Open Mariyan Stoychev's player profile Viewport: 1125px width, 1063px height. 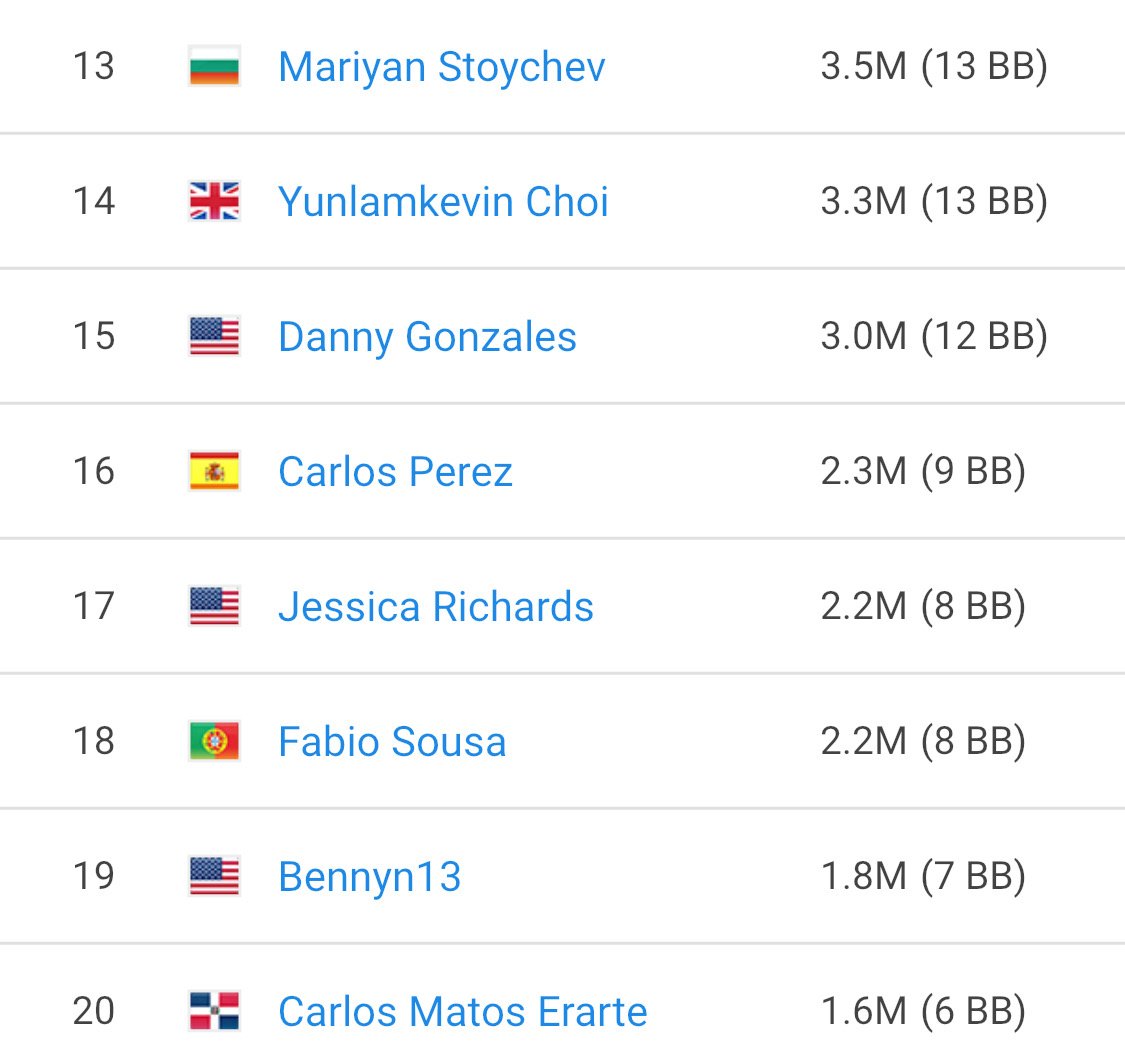(441, 67)
